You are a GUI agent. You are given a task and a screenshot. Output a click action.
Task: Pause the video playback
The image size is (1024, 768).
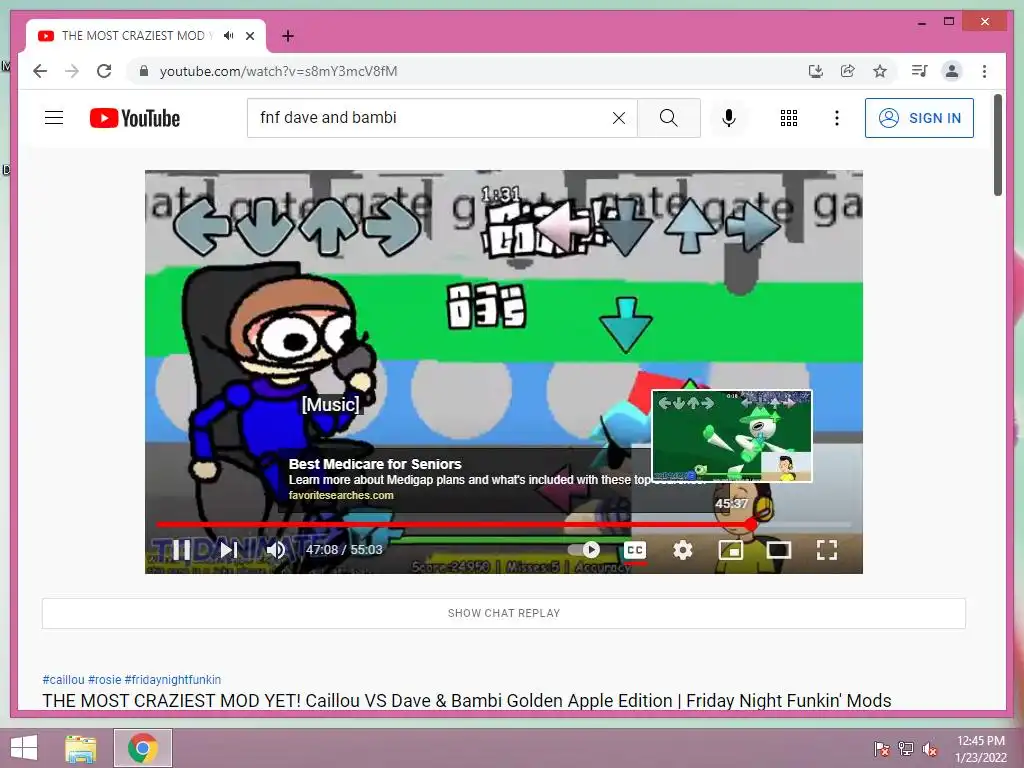click(182, 550)
